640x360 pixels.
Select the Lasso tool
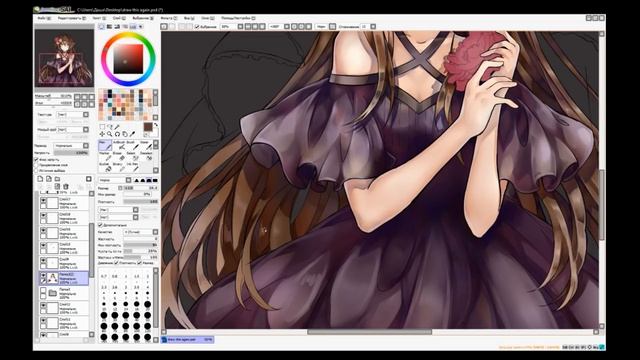[109, 127]
